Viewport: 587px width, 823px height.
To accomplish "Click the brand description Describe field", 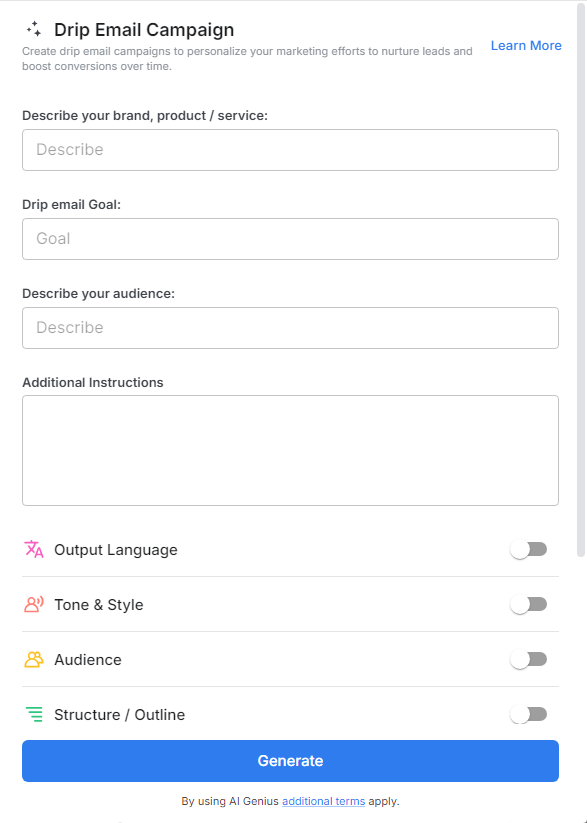I will tap(290, 149).
